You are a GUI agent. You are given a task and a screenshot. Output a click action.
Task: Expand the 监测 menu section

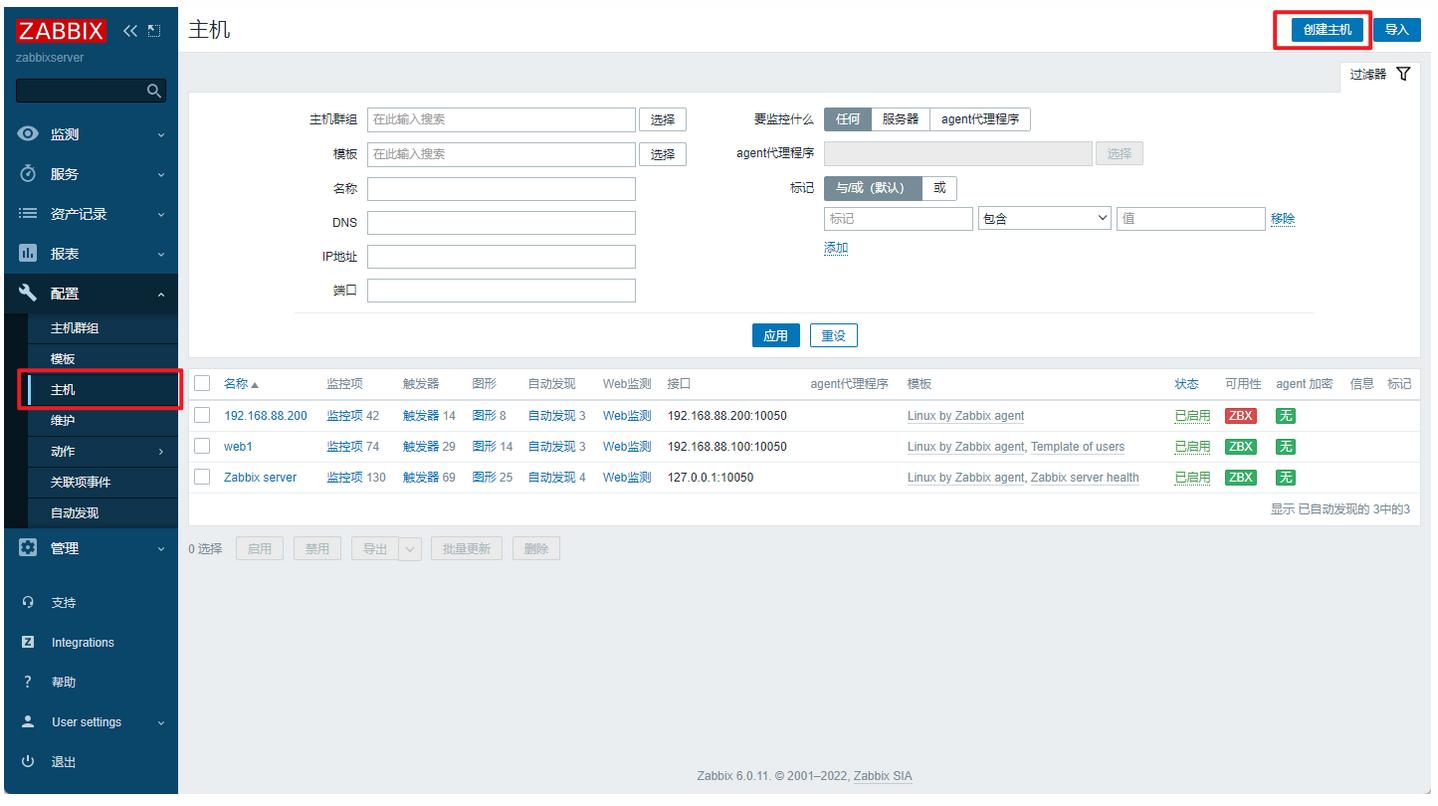(x=161, y=135)
